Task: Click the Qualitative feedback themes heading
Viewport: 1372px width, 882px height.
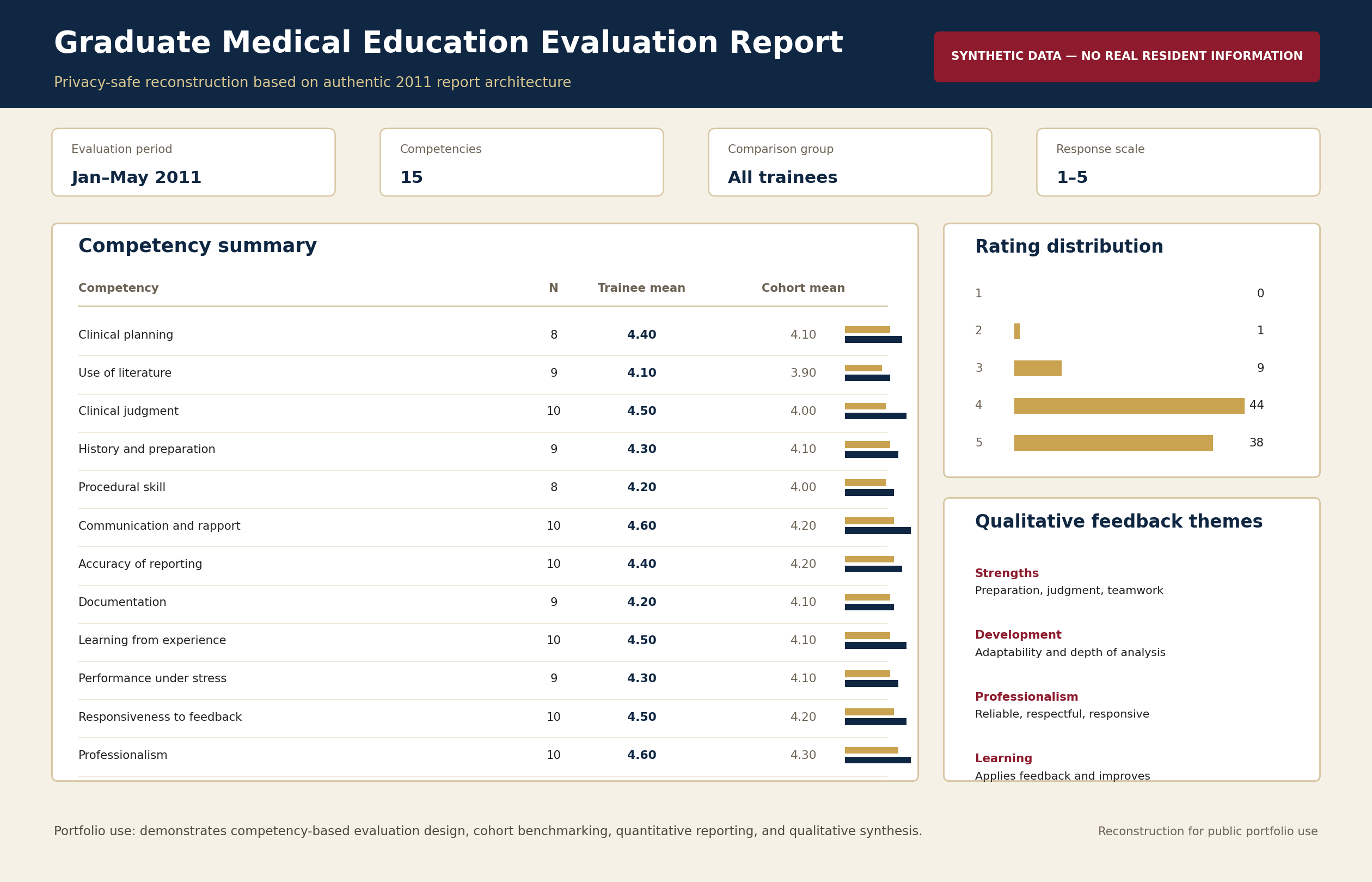Action: pos(1119,522)
